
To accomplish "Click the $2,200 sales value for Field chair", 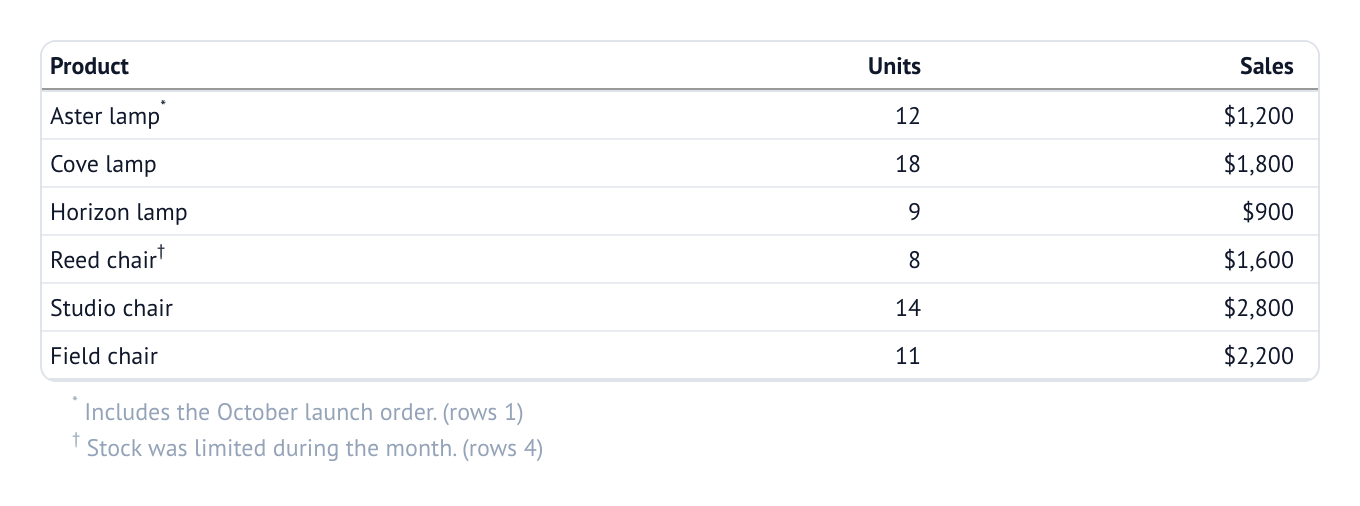I will [x=1258, y=356].
